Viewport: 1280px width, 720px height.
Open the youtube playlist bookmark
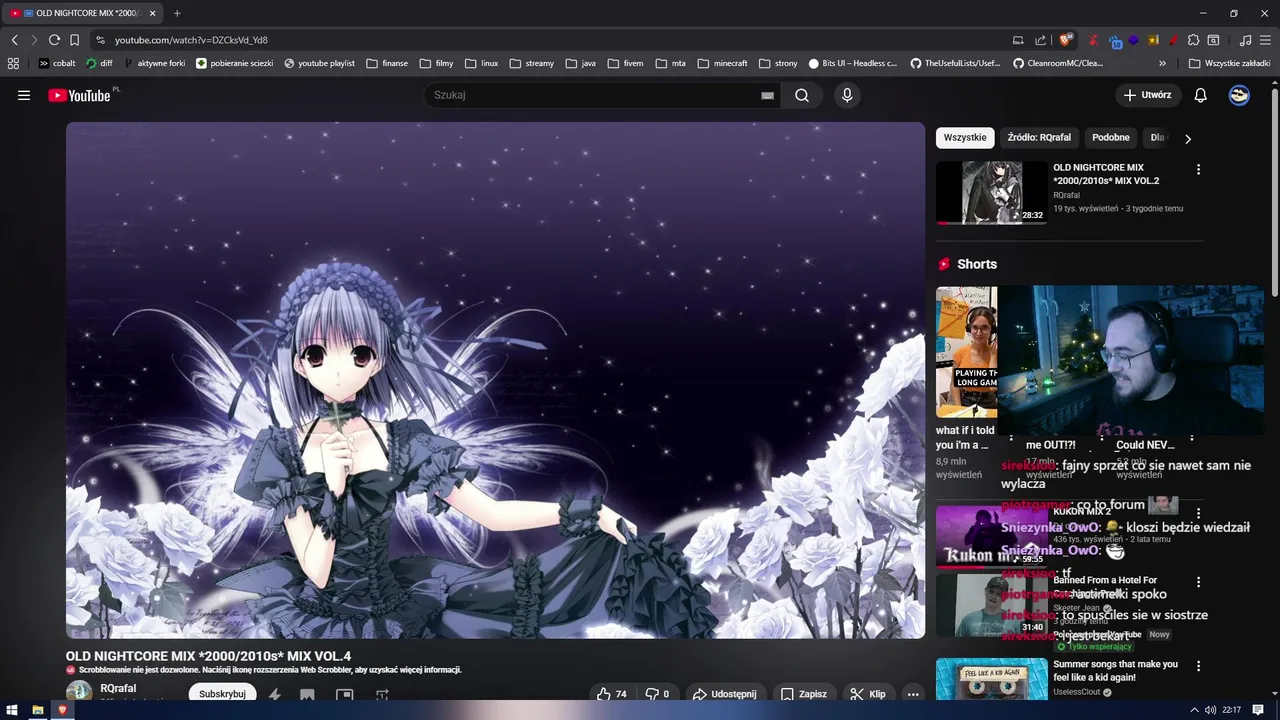(319, 63)
